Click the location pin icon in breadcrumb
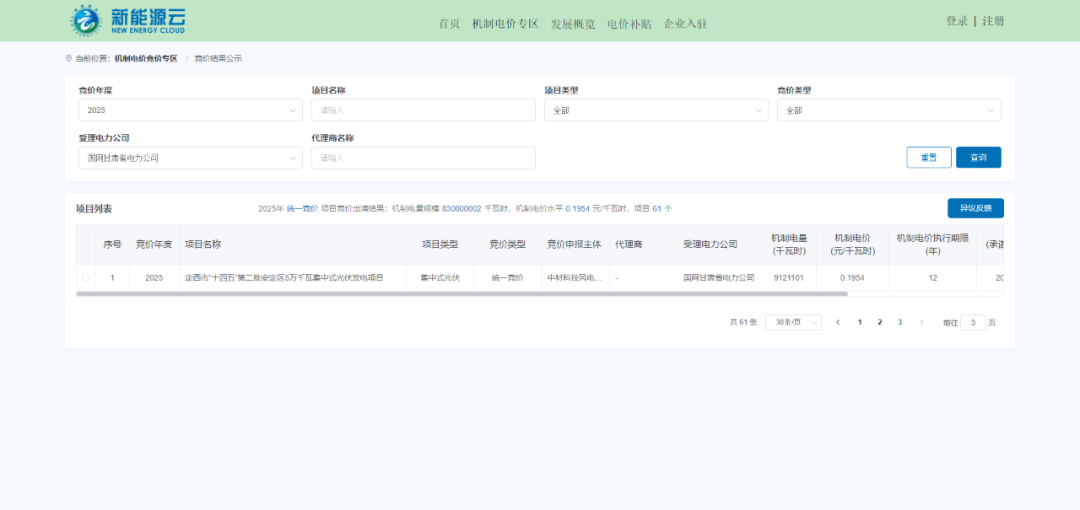 click(68, 59)
